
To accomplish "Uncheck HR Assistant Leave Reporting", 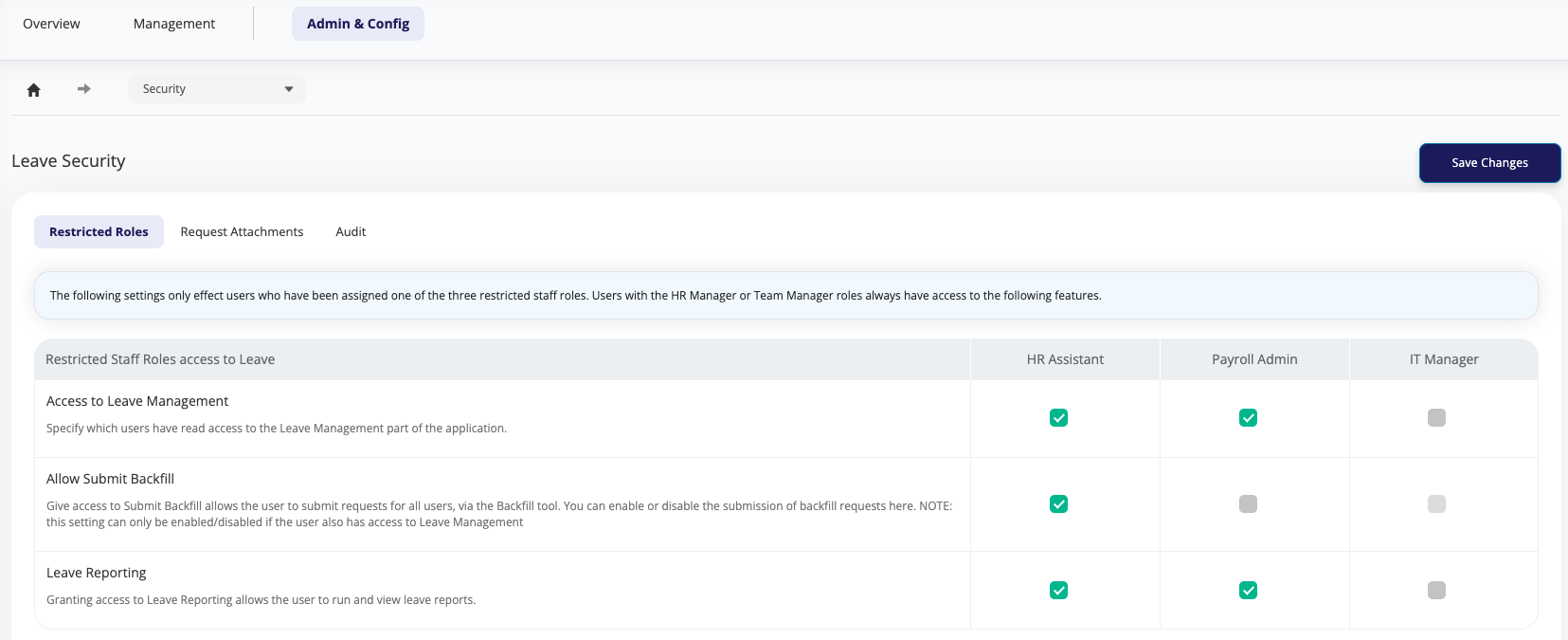I will 1058,590.
